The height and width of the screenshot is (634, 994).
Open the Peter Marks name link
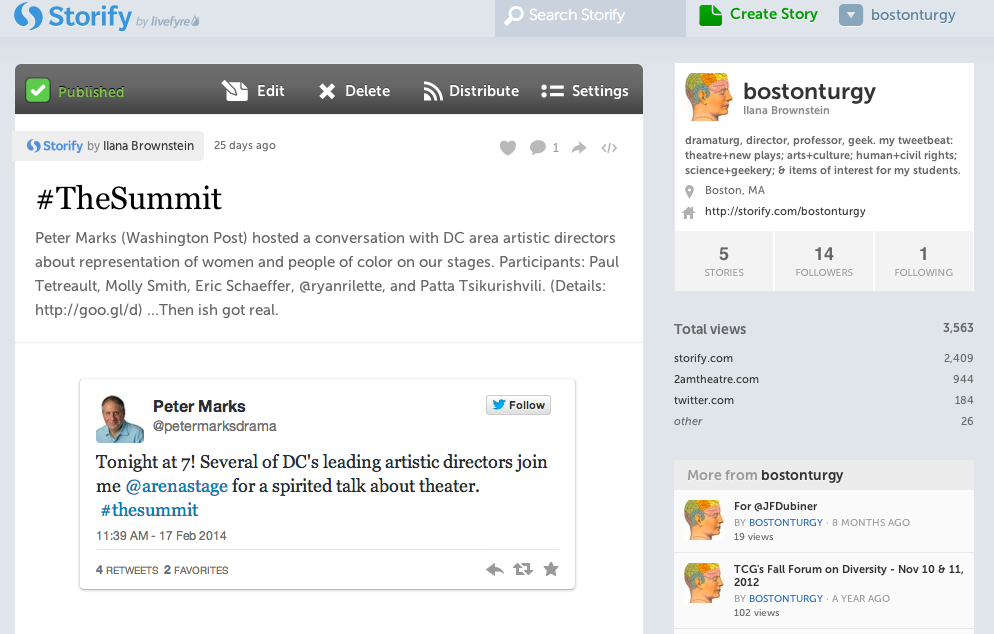point(199,406)
